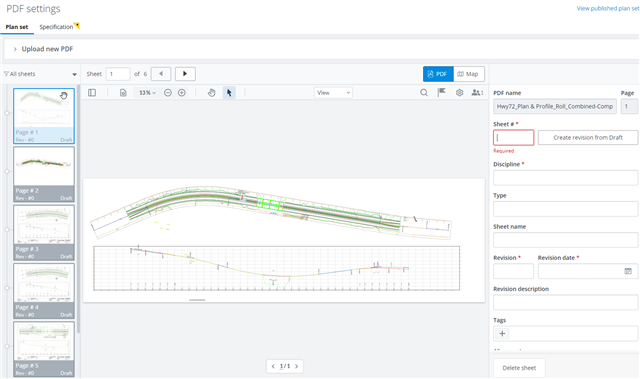Open the revision date calendar icon
640x379 pixels.
[x=628, y=271]
